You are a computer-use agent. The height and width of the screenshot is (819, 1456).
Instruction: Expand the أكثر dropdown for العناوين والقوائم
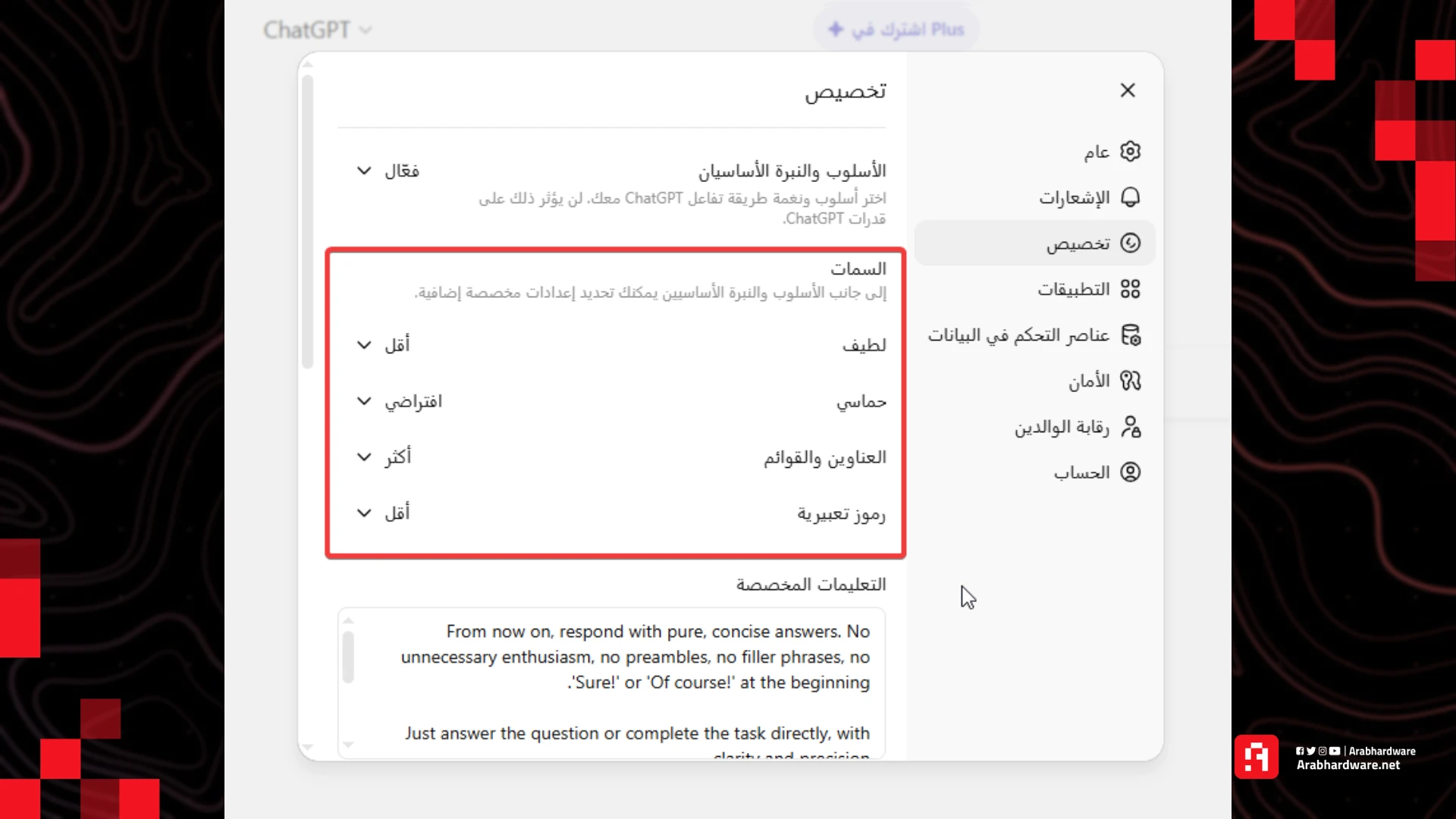click(384, 457)
